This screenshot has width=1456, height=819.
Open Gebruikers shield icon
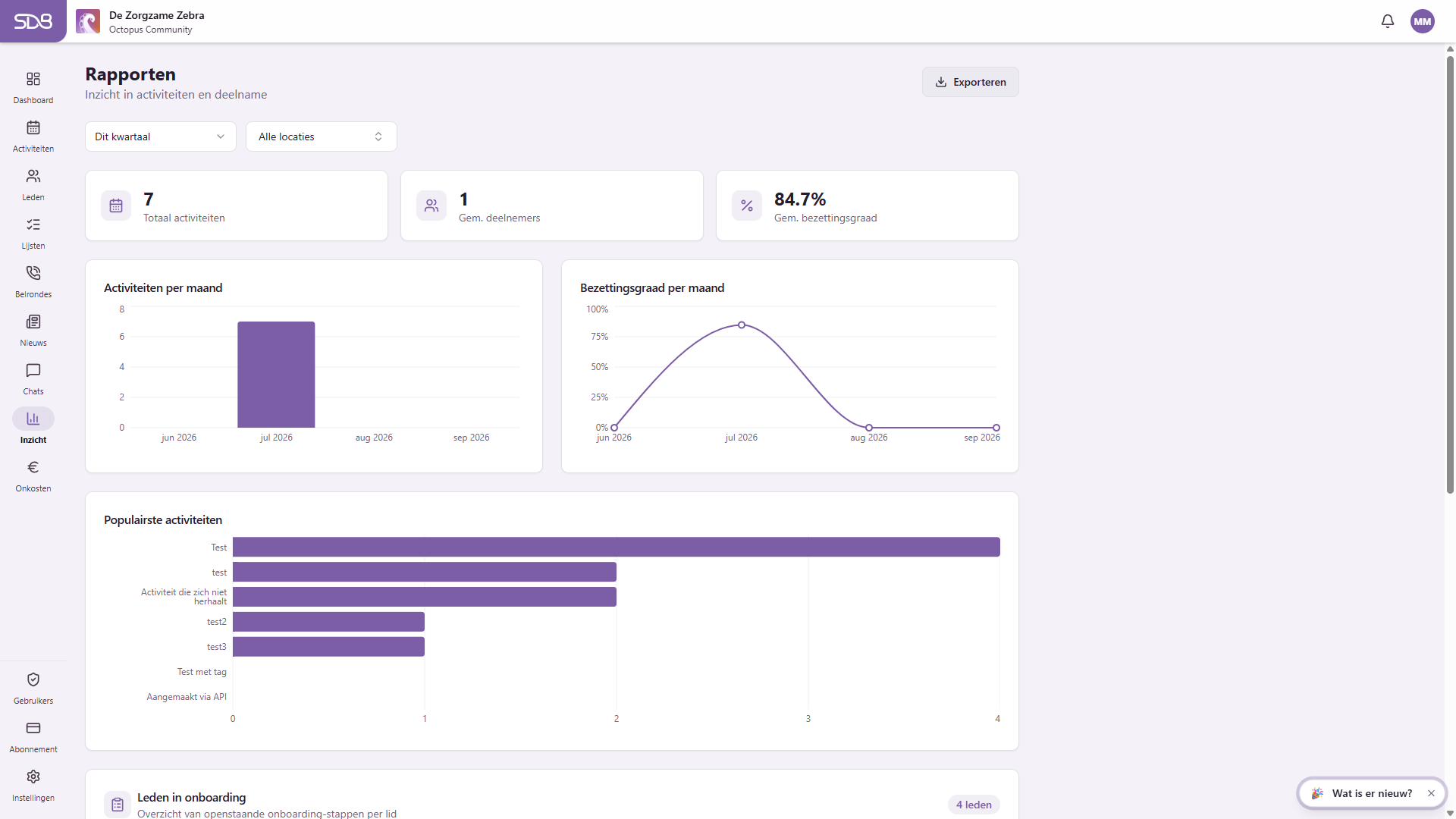click(x=33, y=679)
